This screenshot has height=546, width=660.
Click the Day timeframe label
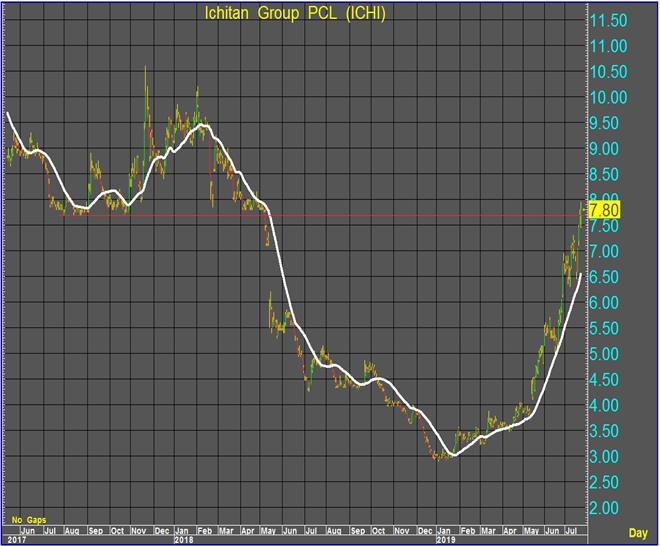[638, 533]
